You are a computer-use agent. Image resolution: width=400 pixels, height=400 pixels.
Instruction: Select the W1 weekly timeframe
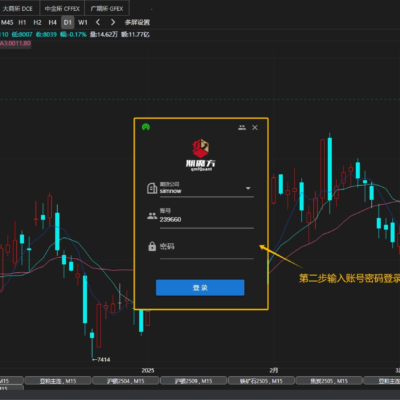click(83, 22)
